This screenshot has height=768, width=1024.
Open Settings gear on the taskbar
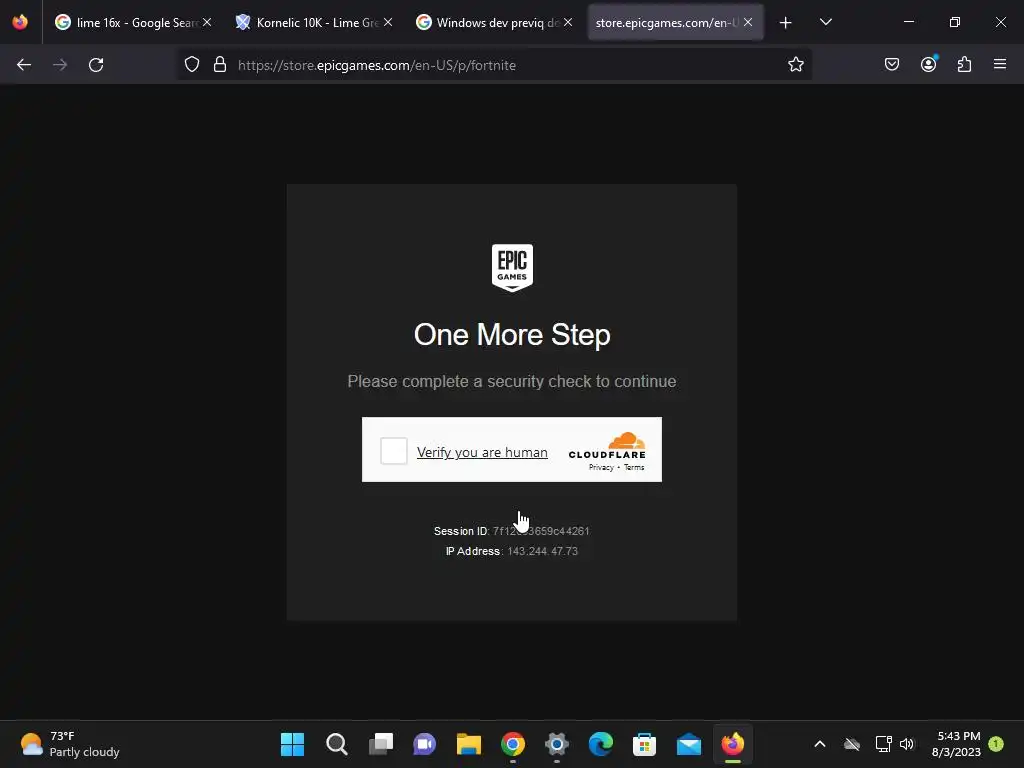(556, 744)
